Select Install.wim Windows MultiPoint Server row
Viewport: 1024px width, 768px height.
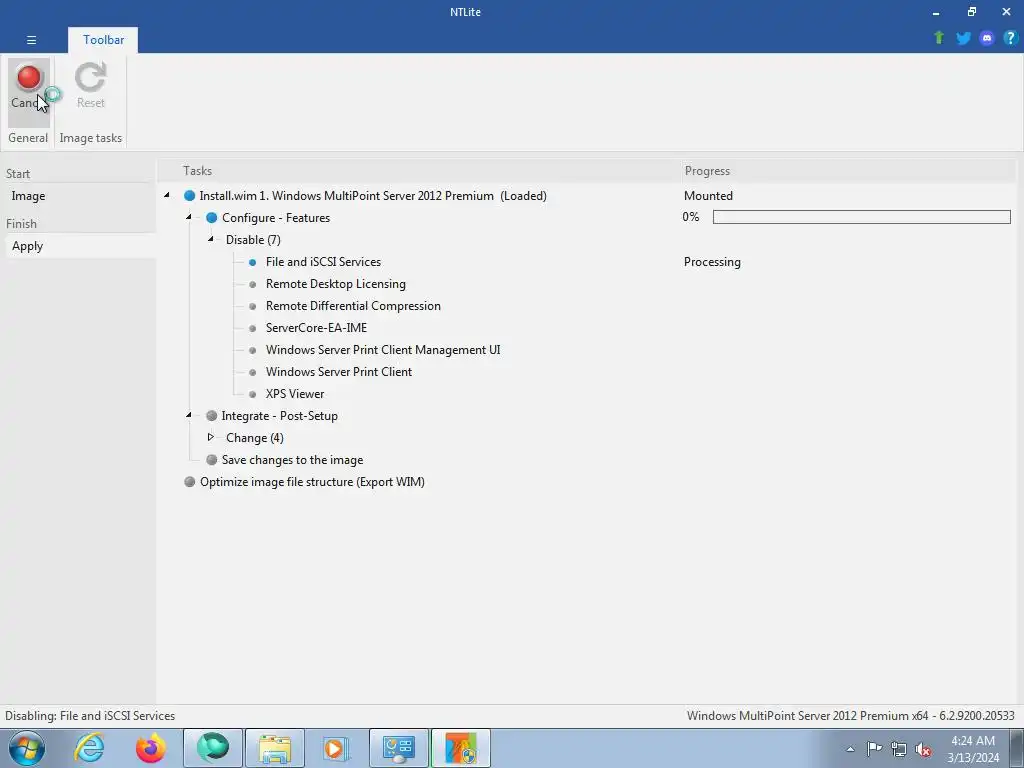[373, 196]
